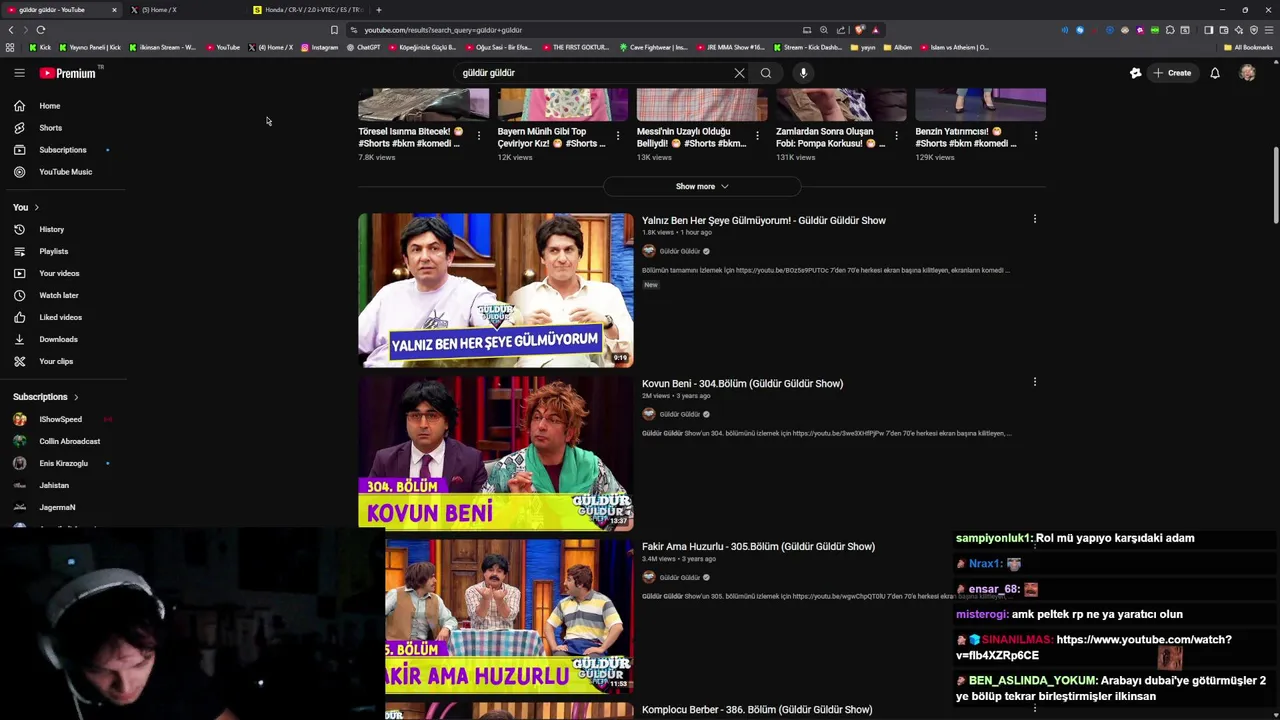The width and height of the screenshot is (1280, 720).
Task: Switch to the Honda CR-V tab
Action: 308,10
